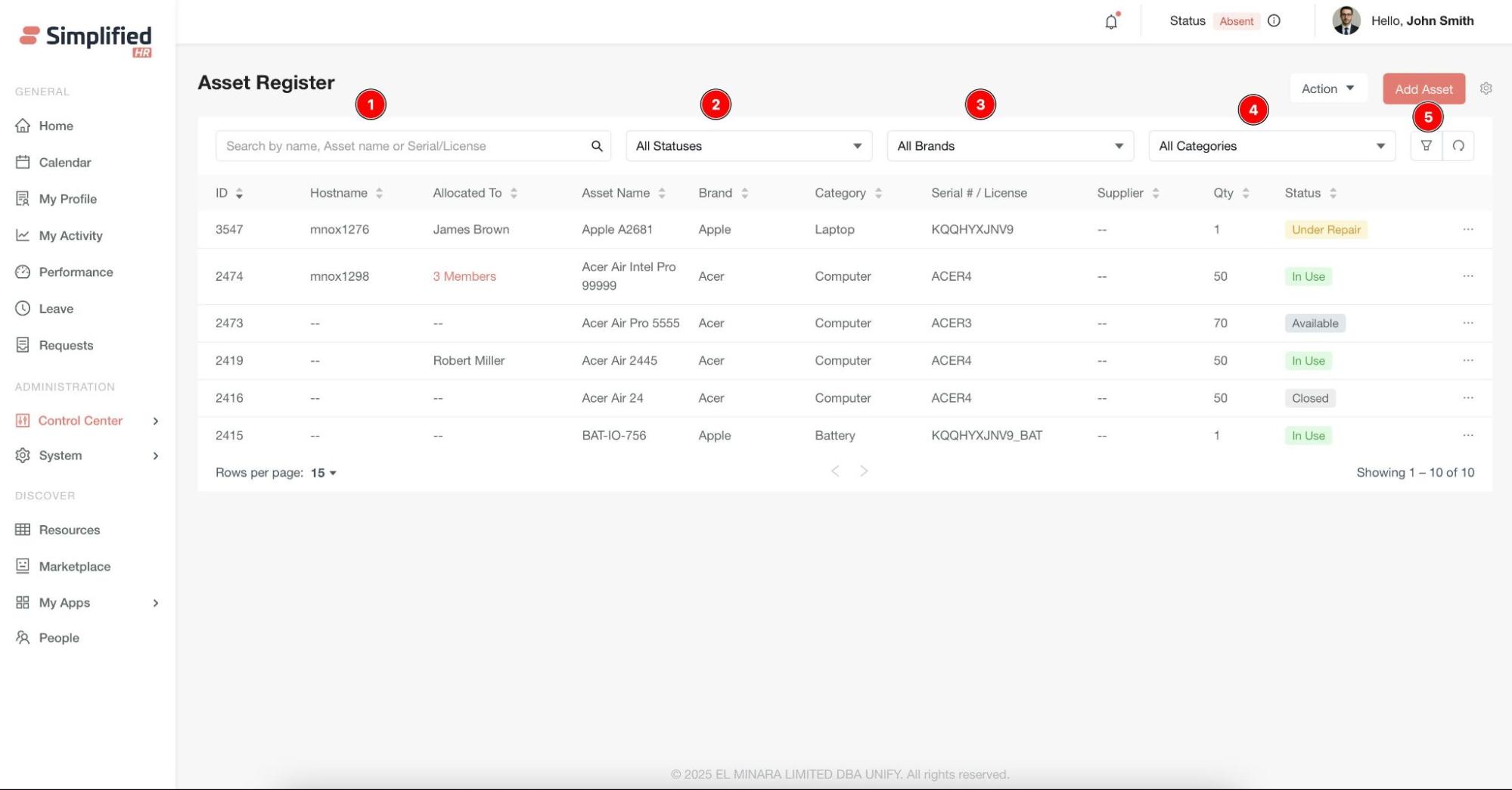Open the settings gear beside Add Asset
This screenshot has height=790, width=1512.
tap(1486, 89)
